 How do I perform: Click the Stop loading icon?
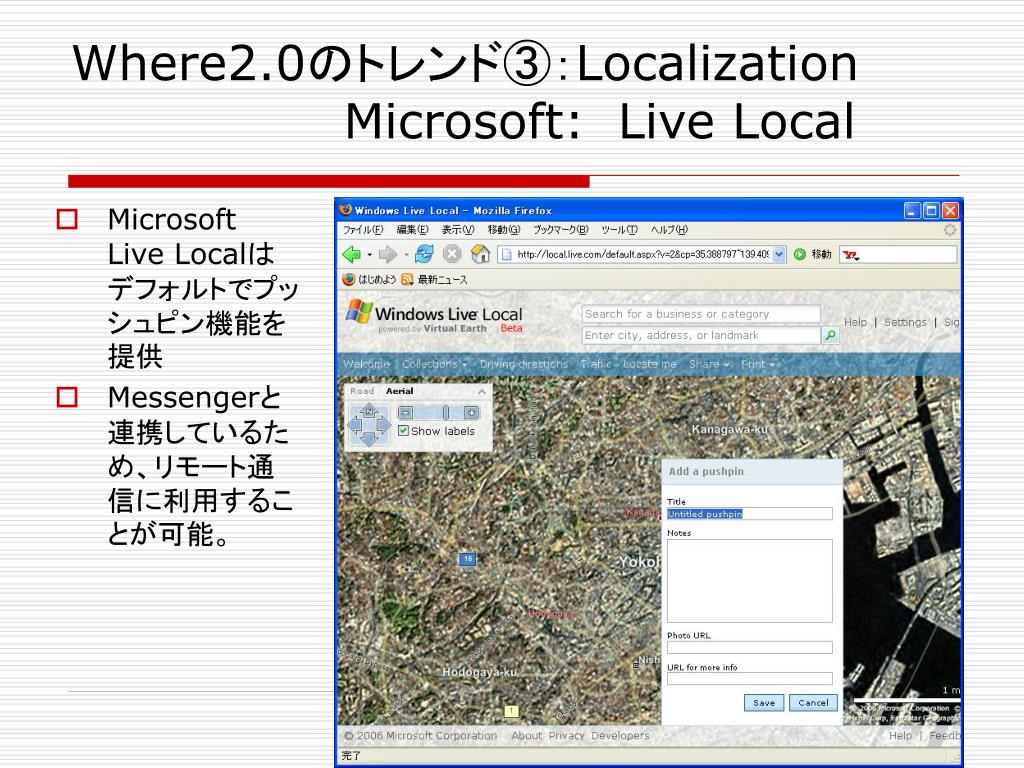(x=452, y=254)
